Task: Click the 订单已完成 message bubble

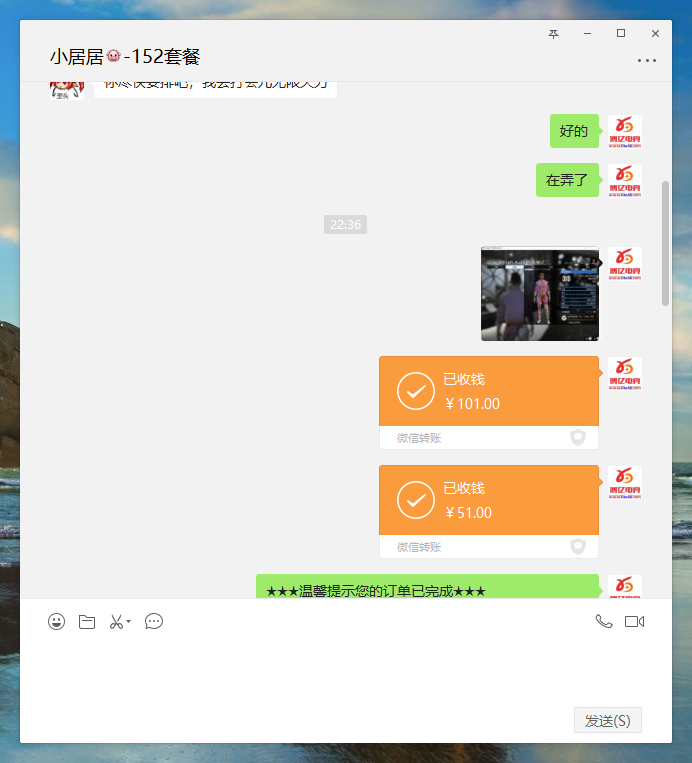Action: point(427,587)
